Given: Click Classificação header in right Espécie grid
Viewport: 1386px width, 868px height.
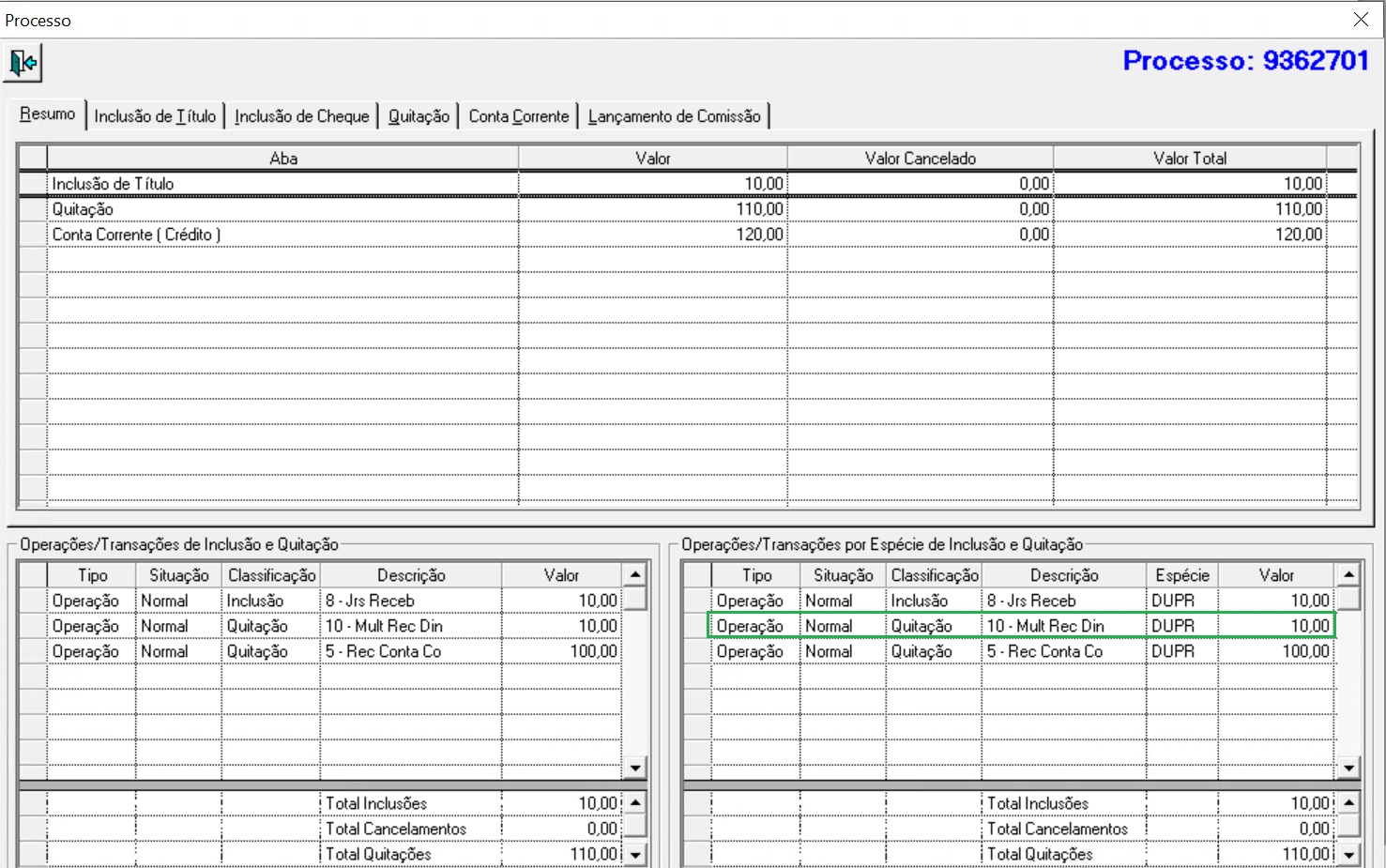Looking at the screenshot, I should tap(934, 575).
